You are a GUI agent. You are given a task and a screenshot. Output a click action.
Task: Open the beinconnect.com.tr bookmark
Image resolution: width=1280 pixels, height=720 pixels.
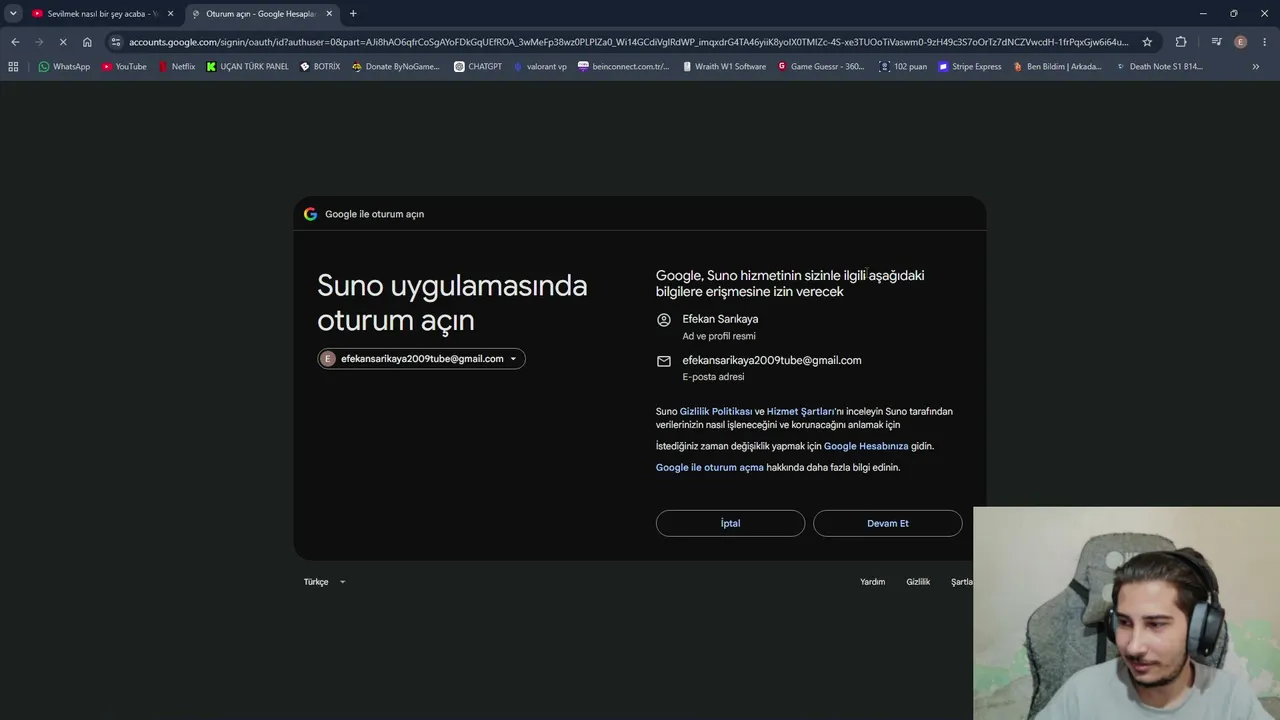(x=624, y=67)
